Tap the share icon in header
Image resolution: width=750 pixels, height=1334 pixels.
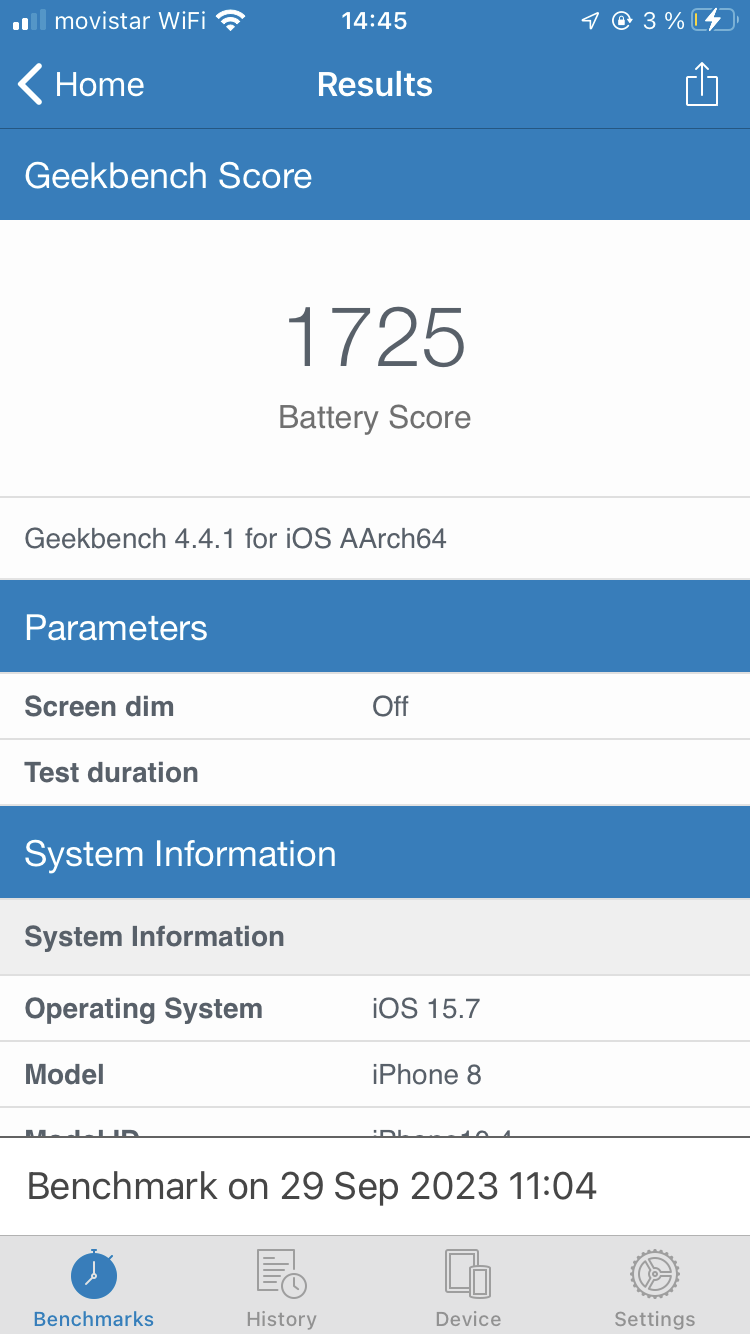(x=702, y=84)
